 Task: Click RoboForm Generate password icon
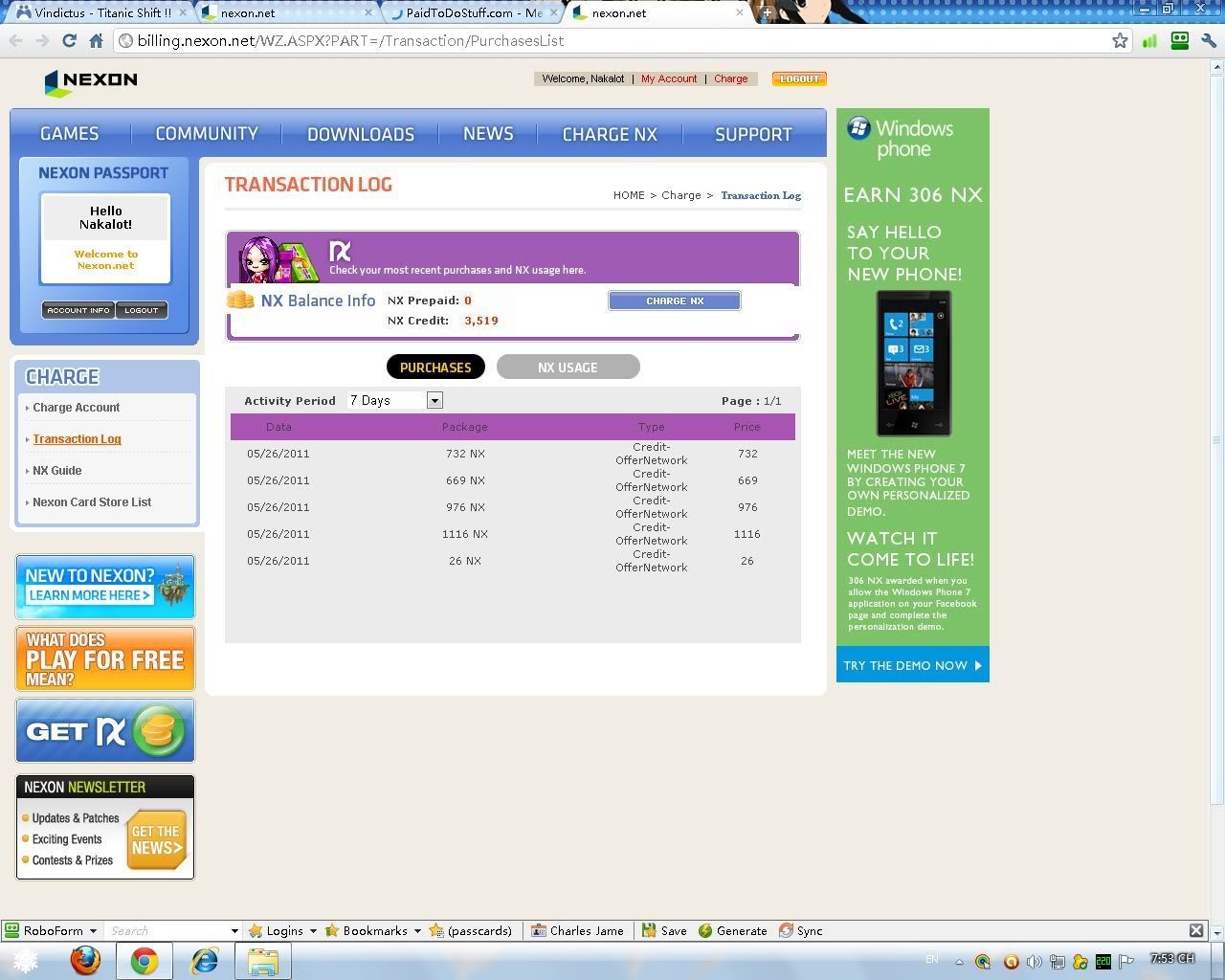[733, 930]
